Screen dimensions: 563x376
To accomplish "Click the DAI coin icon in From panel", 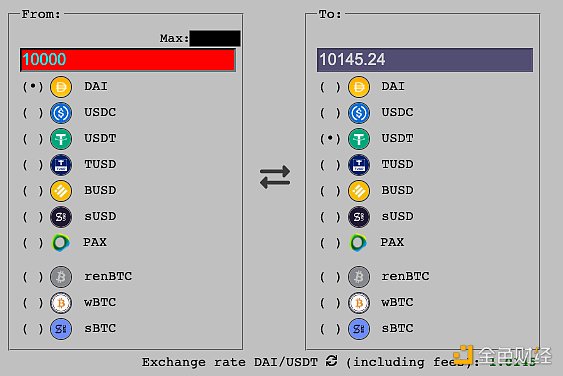I will [61, 87].
